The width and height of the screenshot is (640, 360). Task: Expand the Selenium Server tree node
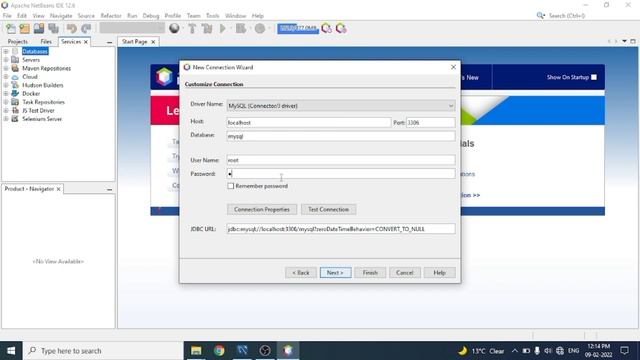6,119
